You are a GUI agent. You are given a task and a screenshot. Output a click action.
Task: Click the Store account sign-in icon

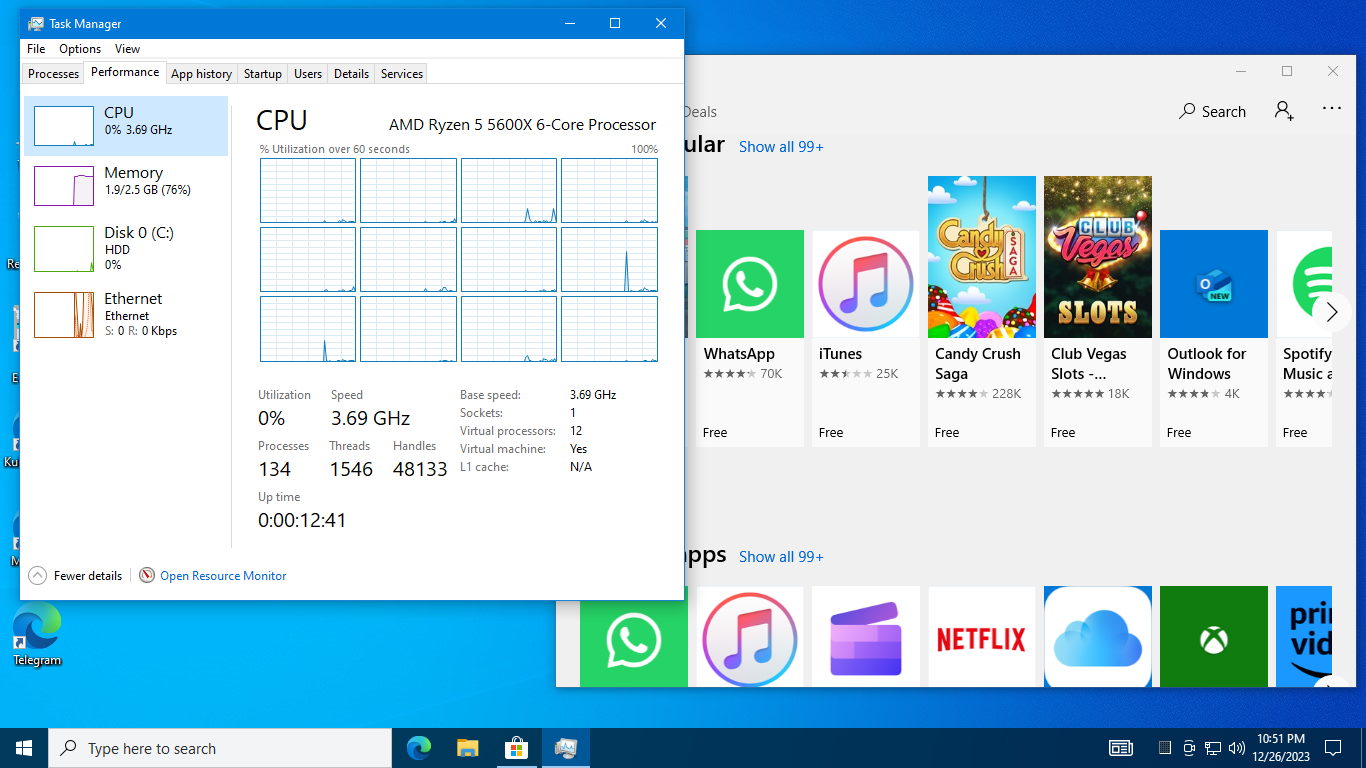pyautogui.click(x=1284, y=111)
